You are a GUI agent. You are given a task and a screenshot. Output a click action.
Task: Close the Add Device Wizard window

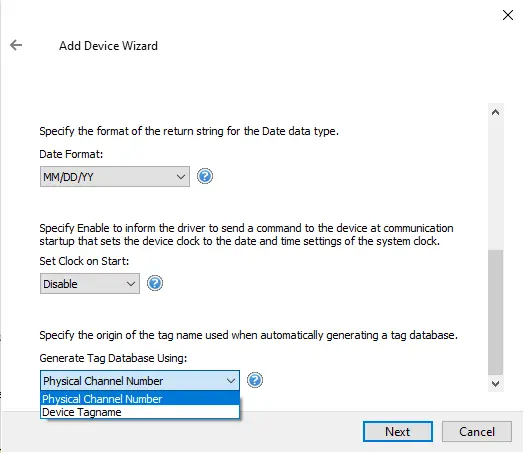point(508,15)
